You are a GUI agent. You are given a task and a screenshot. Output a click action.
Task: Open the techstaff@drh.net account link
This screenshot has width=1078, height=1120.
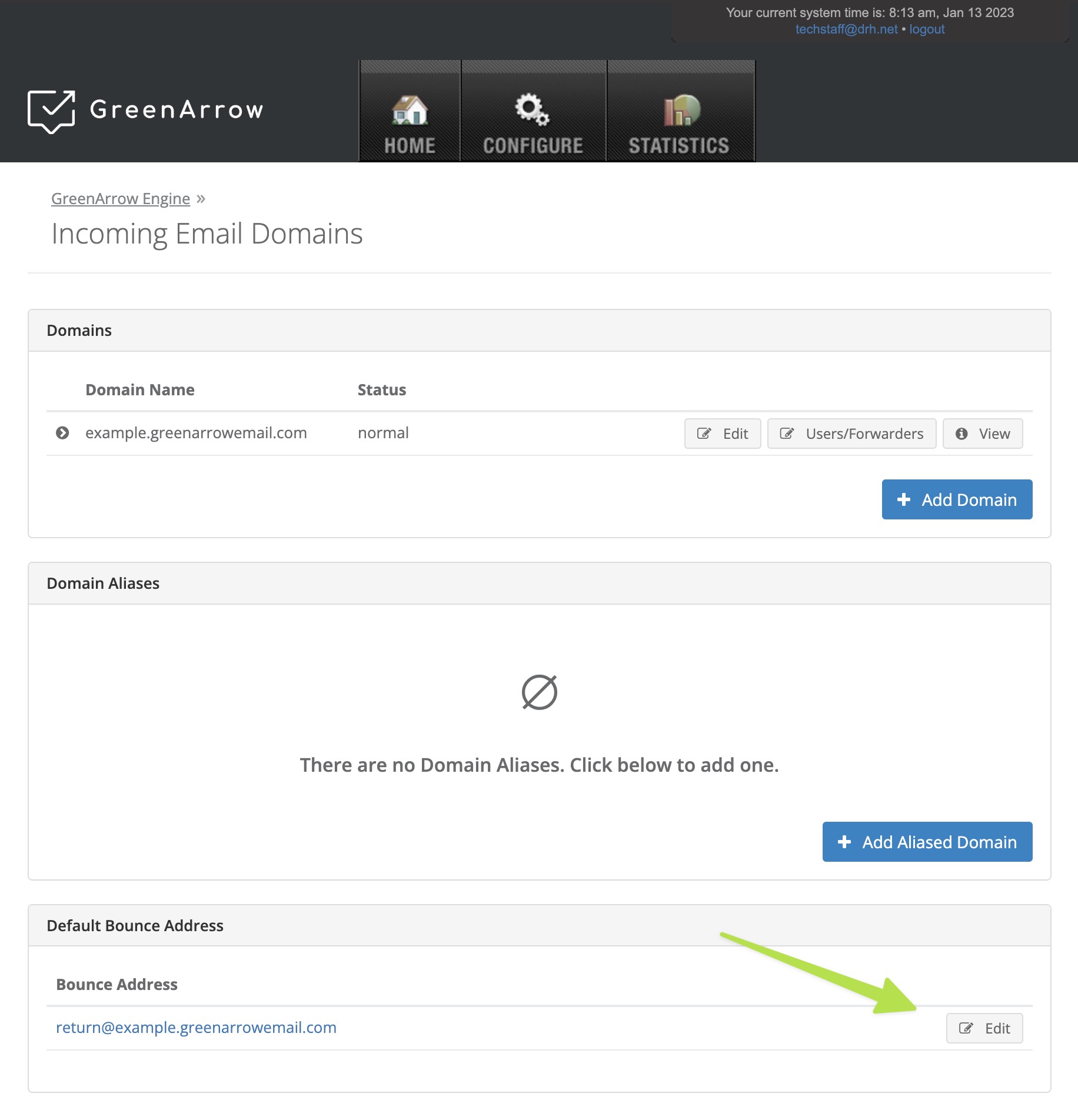[846, 29]
